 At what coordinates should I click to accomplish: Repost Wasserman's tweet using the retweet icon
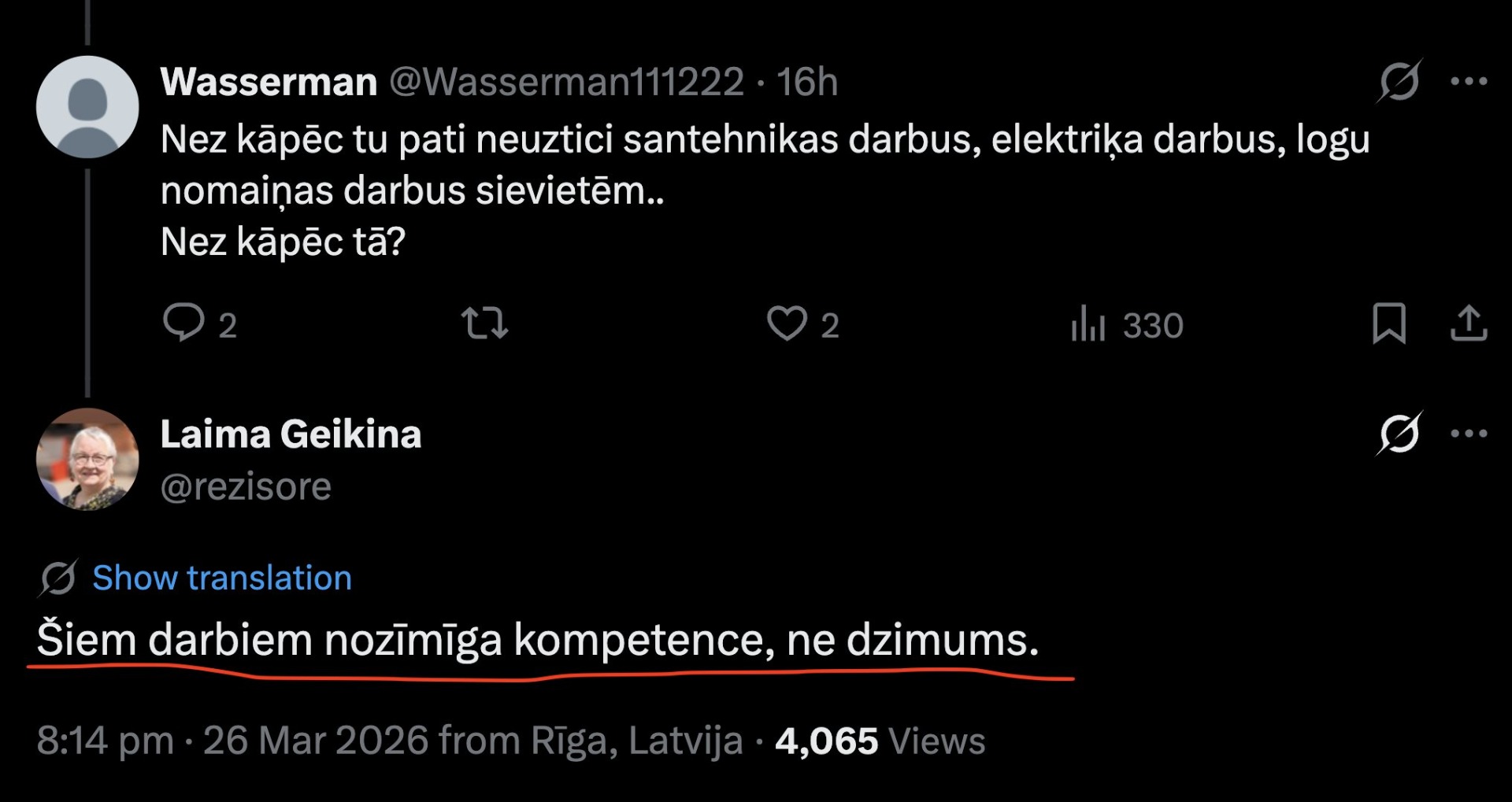coord(484,323)
